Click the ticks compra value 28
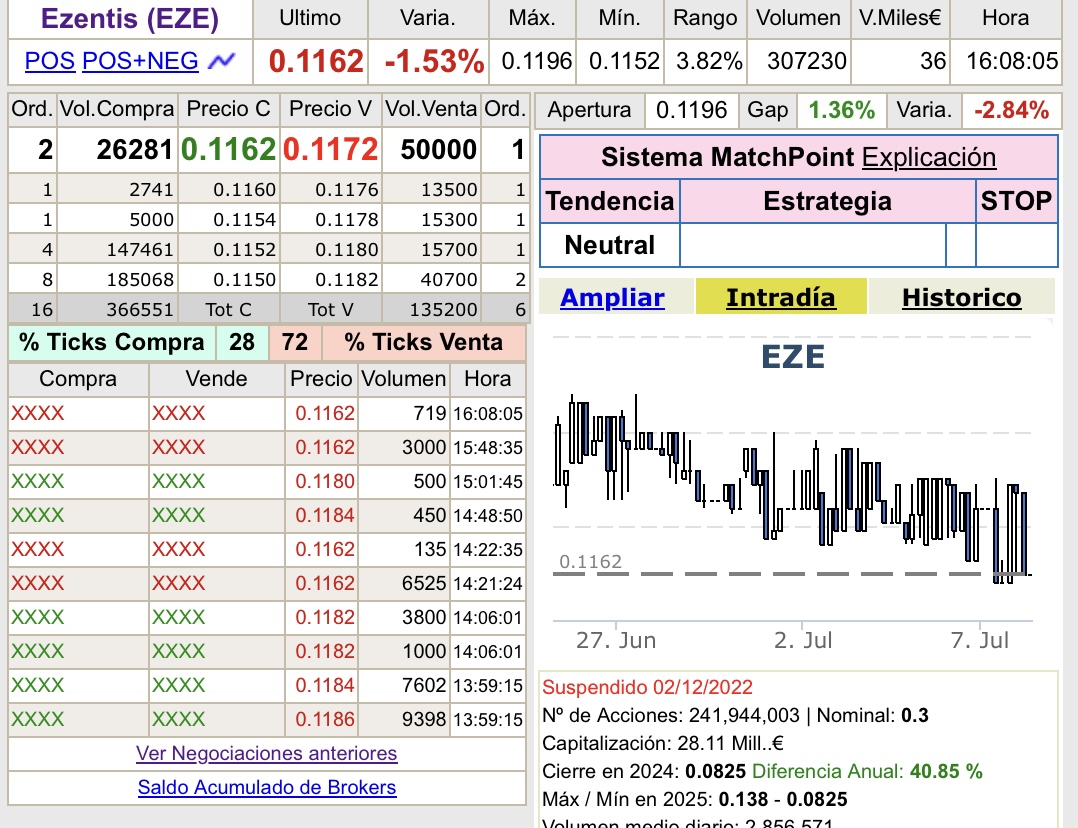This screenshot has width=1078, height=828. coord(242,342)
